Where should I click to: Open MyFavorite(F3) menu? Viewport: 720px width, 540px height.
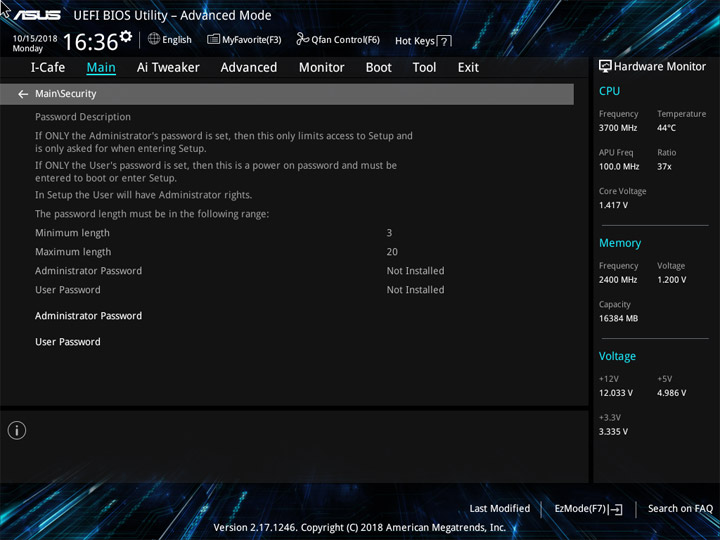252,40
